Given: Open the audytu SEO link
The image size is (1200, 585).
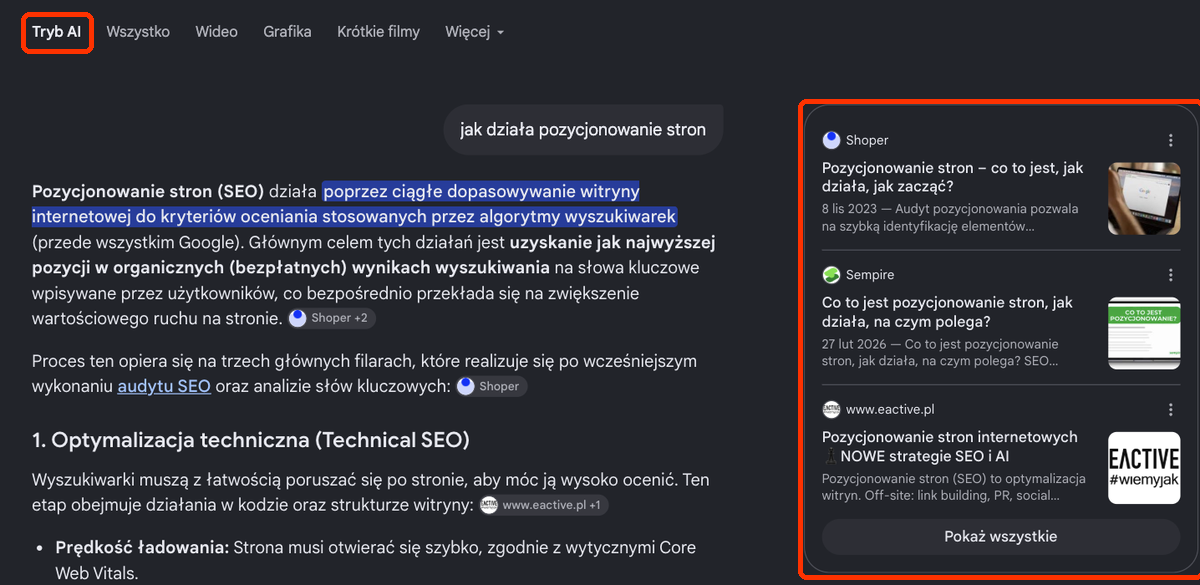Looking at the screenshot, I should (x=164, y=386).
